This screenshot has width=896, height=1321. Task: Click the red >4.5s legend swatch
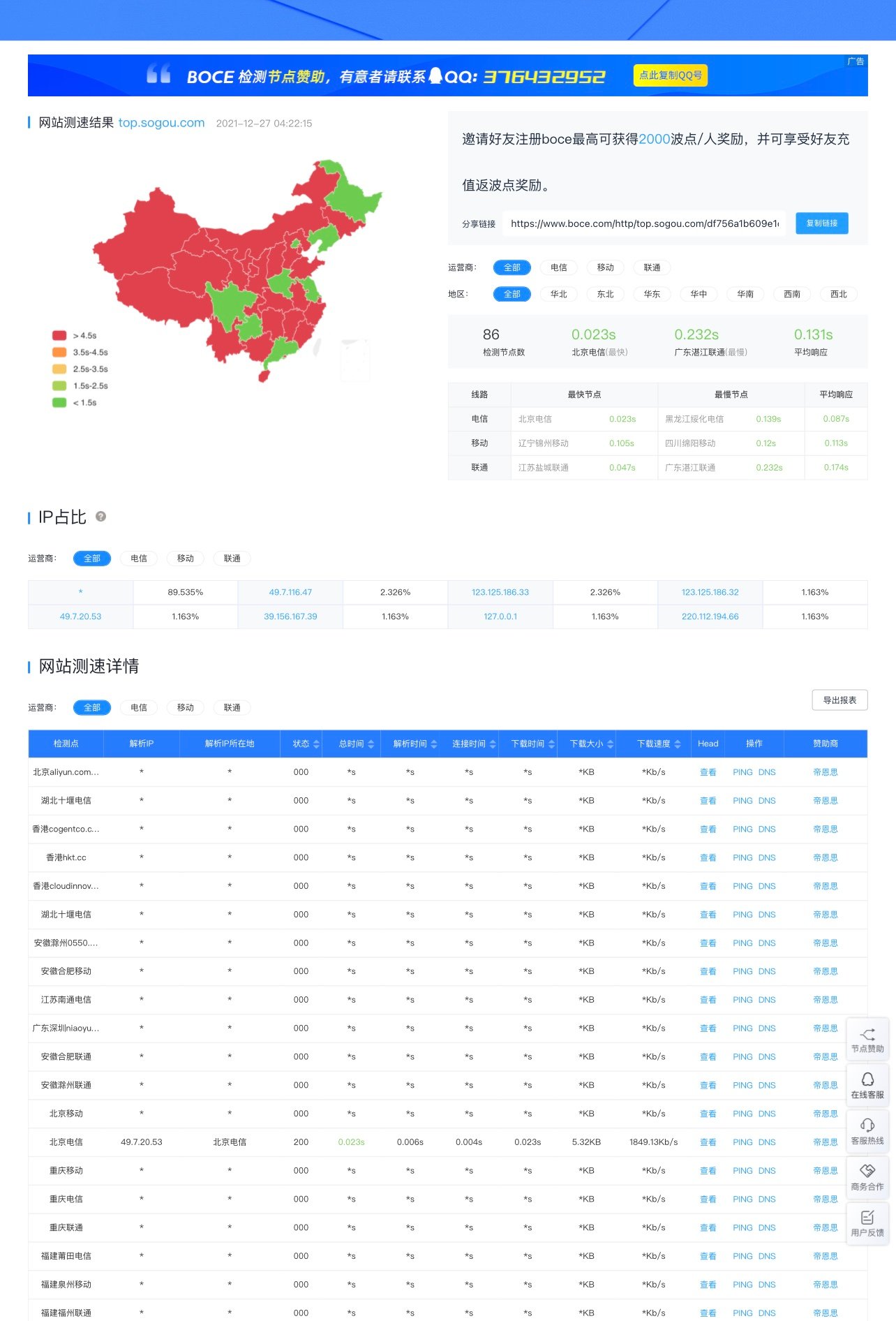tap(59, 336)
